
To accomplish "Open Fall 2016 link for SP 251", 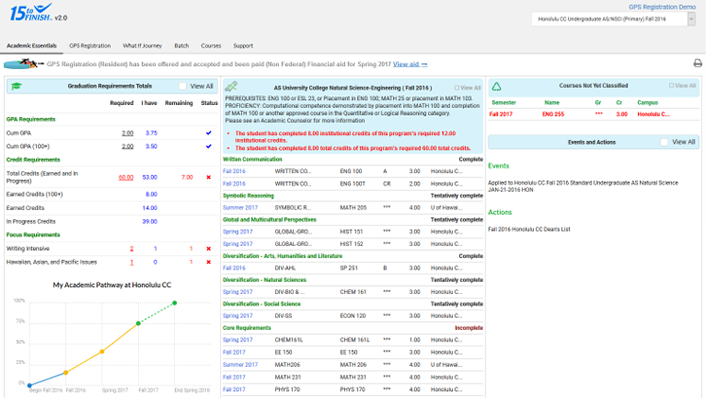I will (234, 268).
